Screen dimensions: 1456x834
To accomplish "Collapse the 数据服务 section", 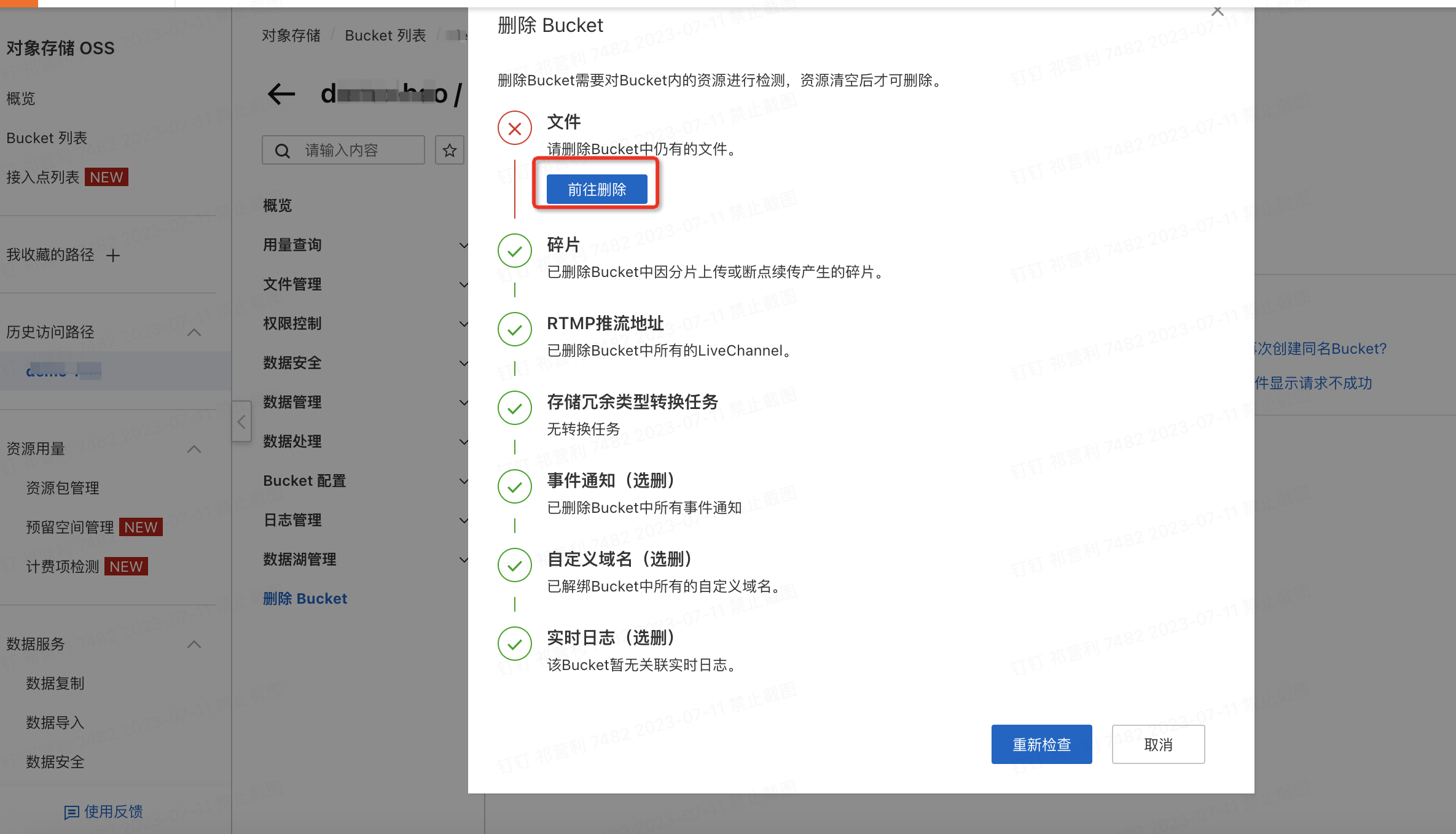I will (194, 644).
